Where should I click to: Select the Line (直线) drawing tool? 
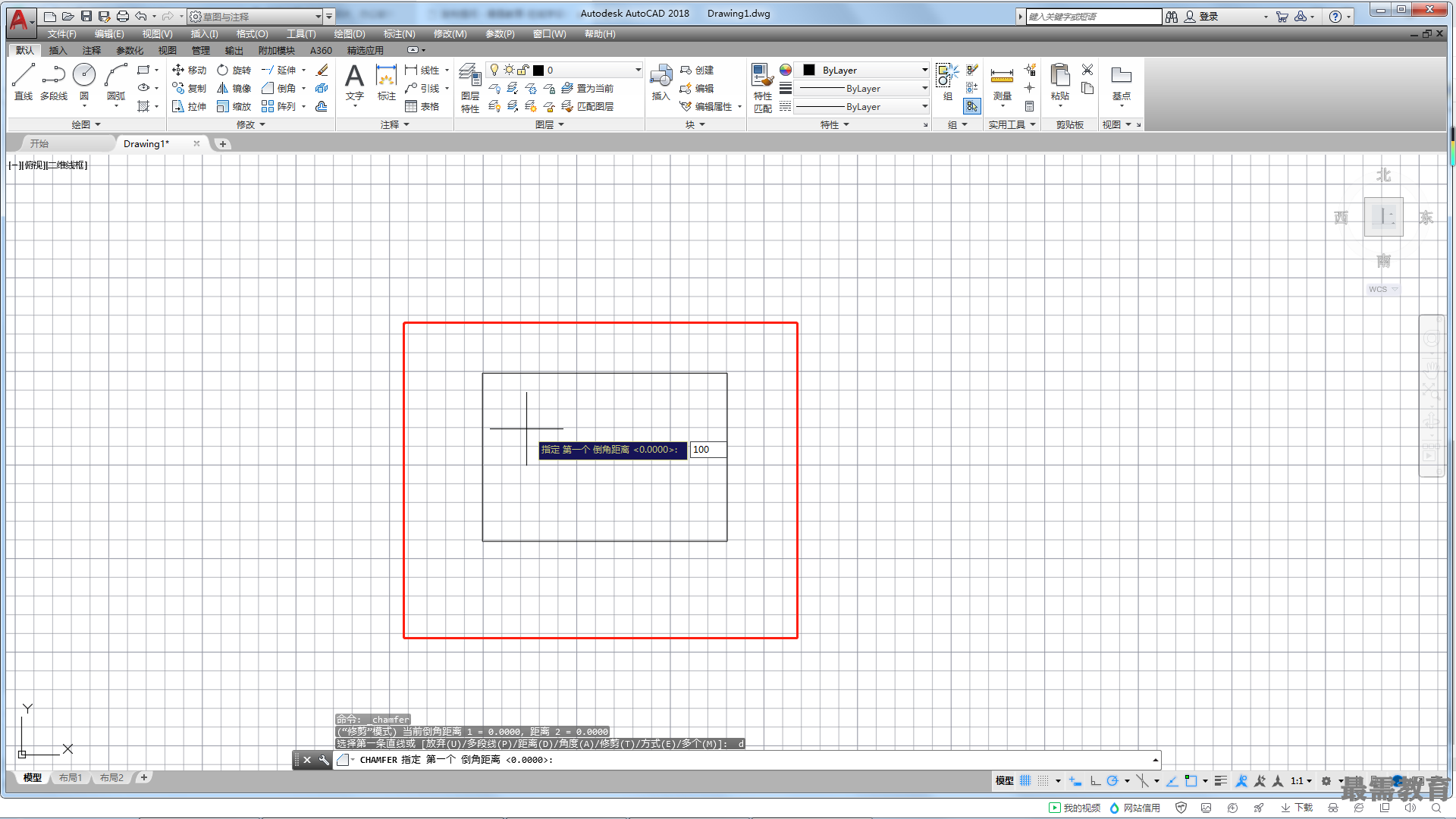coord(23,82)
